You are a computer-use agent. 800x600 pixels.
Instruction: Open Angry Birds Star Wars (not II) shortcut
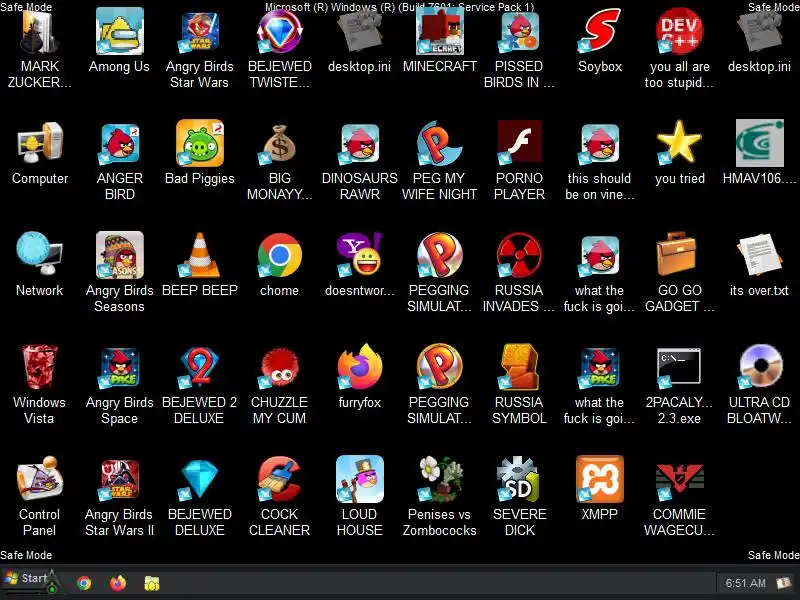pyautogui.click(x=199, y=32)
